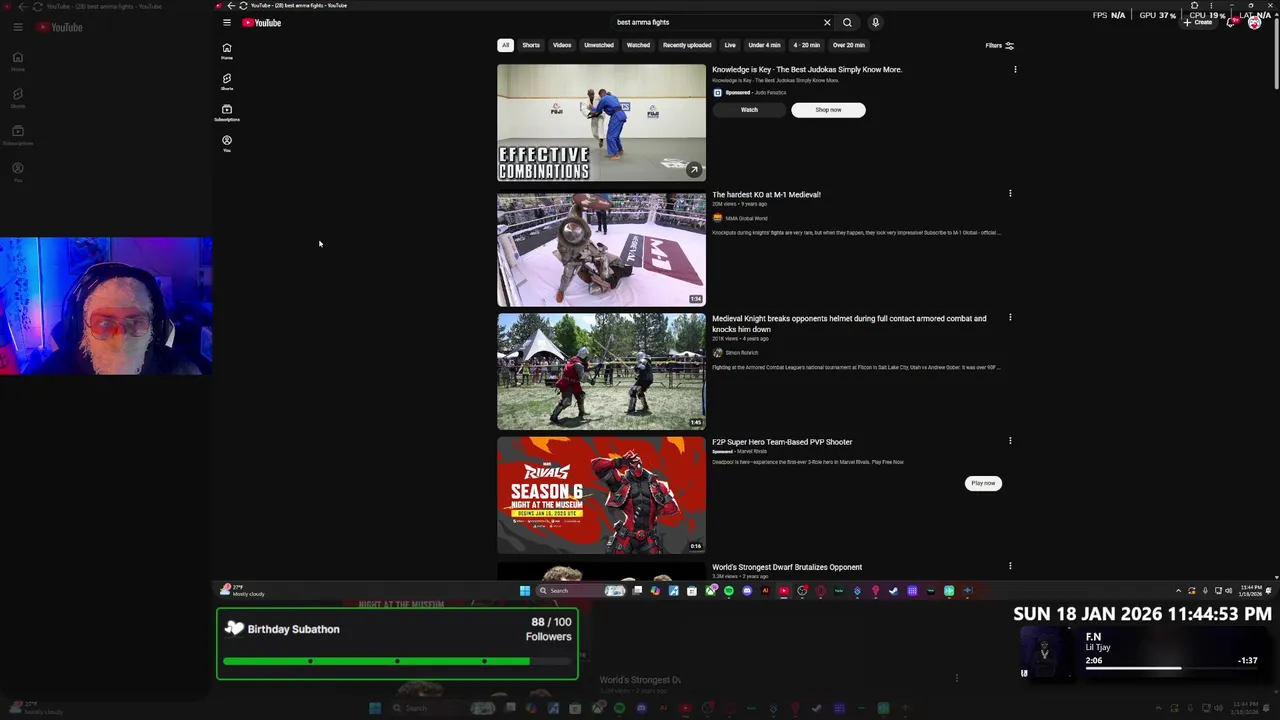This screenshot has width=1280, height=720.
Task: Click the Windows taskbar Search box
Action: click(581, 591)
